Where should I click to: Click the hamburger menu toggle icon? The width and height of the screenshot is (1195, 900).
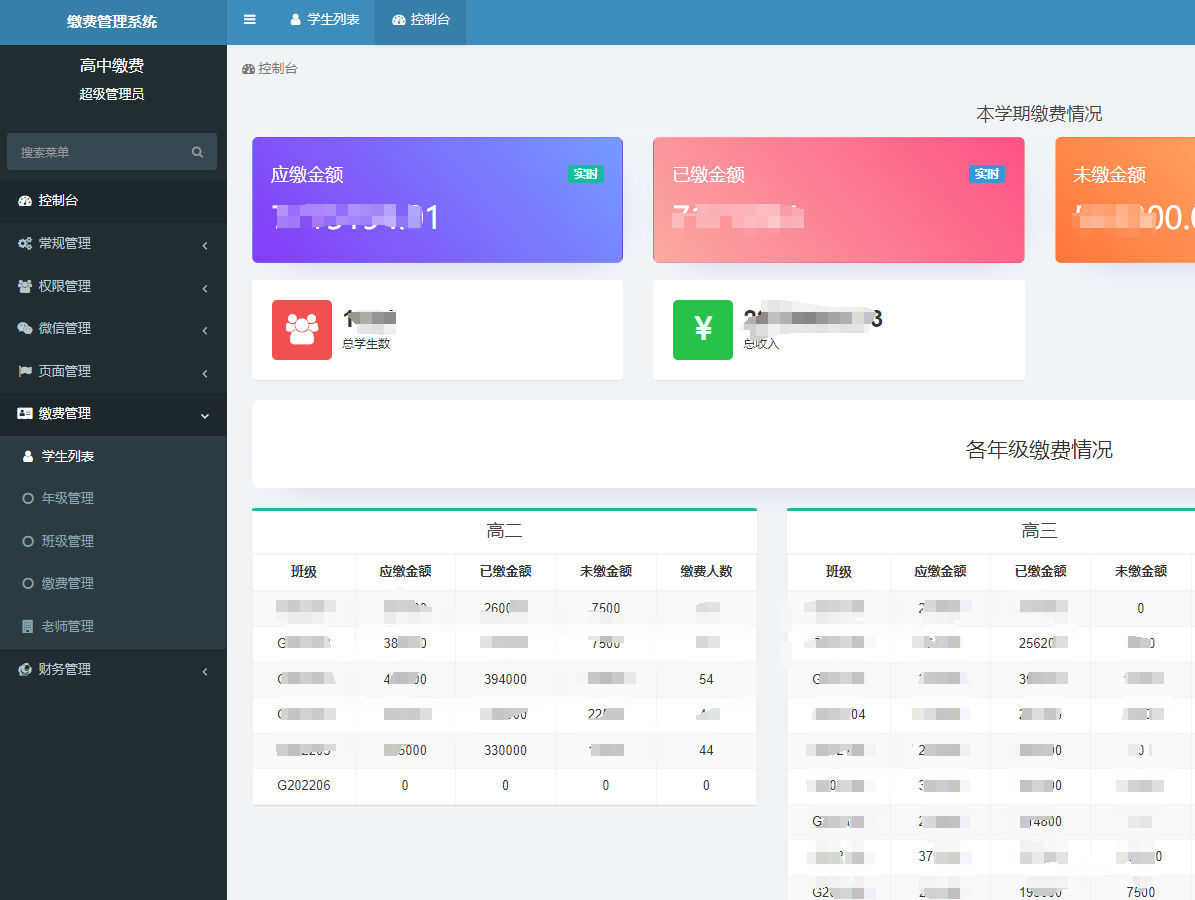pyautogui.click(x=250, y=20)
